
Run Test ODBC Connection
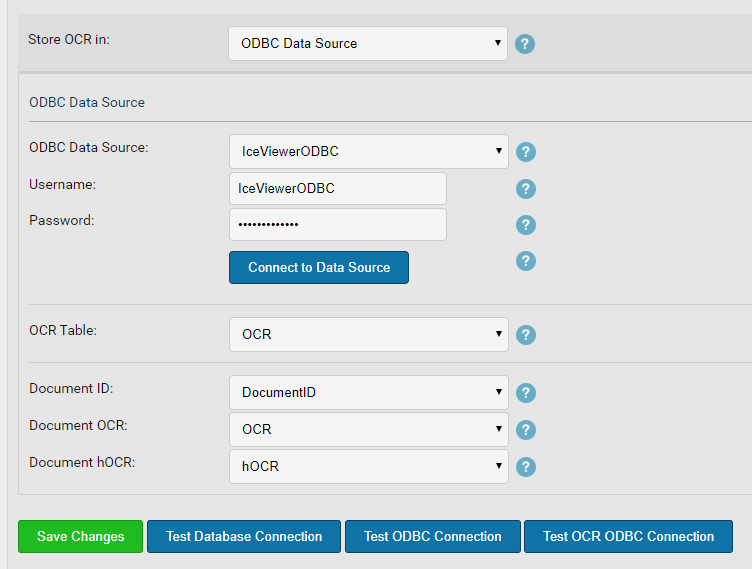(433, 536)
